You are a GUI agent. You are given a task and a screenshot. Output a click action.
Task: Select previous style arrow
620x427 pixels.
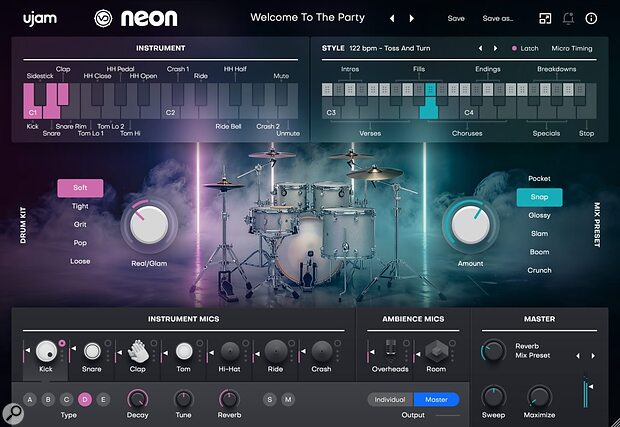[480, 48]
